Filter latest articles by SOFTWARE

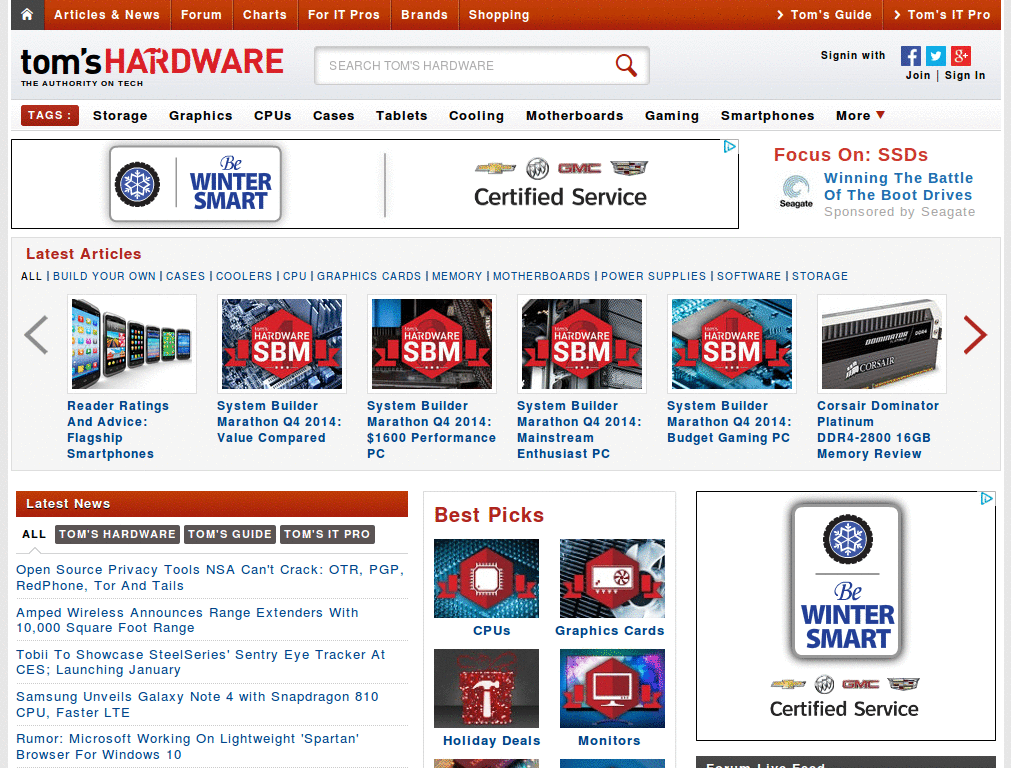click(x=749, y=276)
